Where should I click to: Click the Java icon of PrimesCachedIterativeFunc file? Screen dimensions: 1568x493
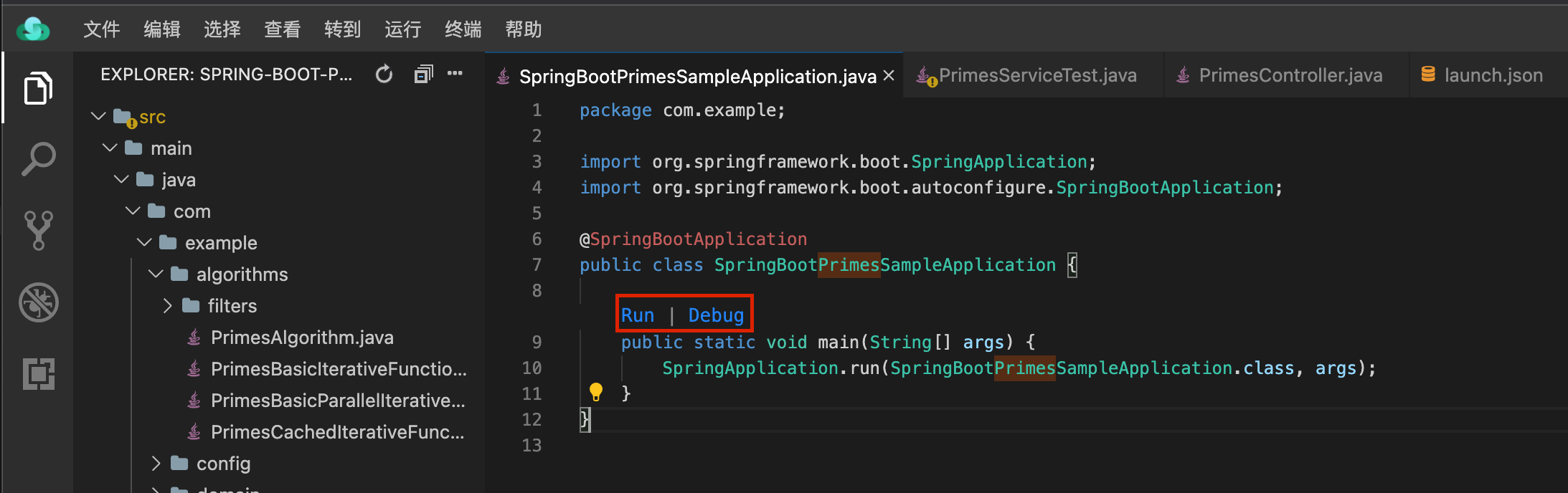[x=194, y=431]
